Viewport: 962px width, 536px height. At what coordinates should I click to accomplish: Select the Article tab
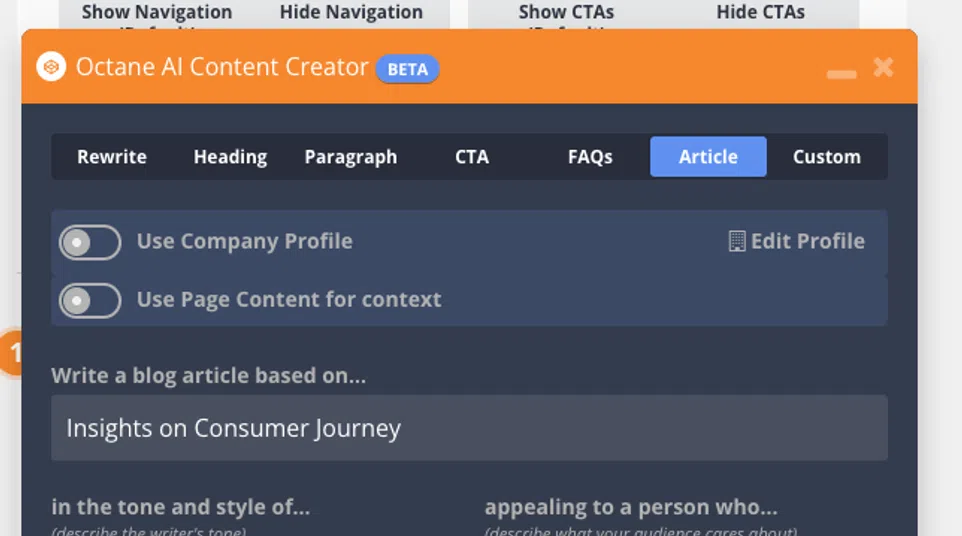(x=708, y=157)
